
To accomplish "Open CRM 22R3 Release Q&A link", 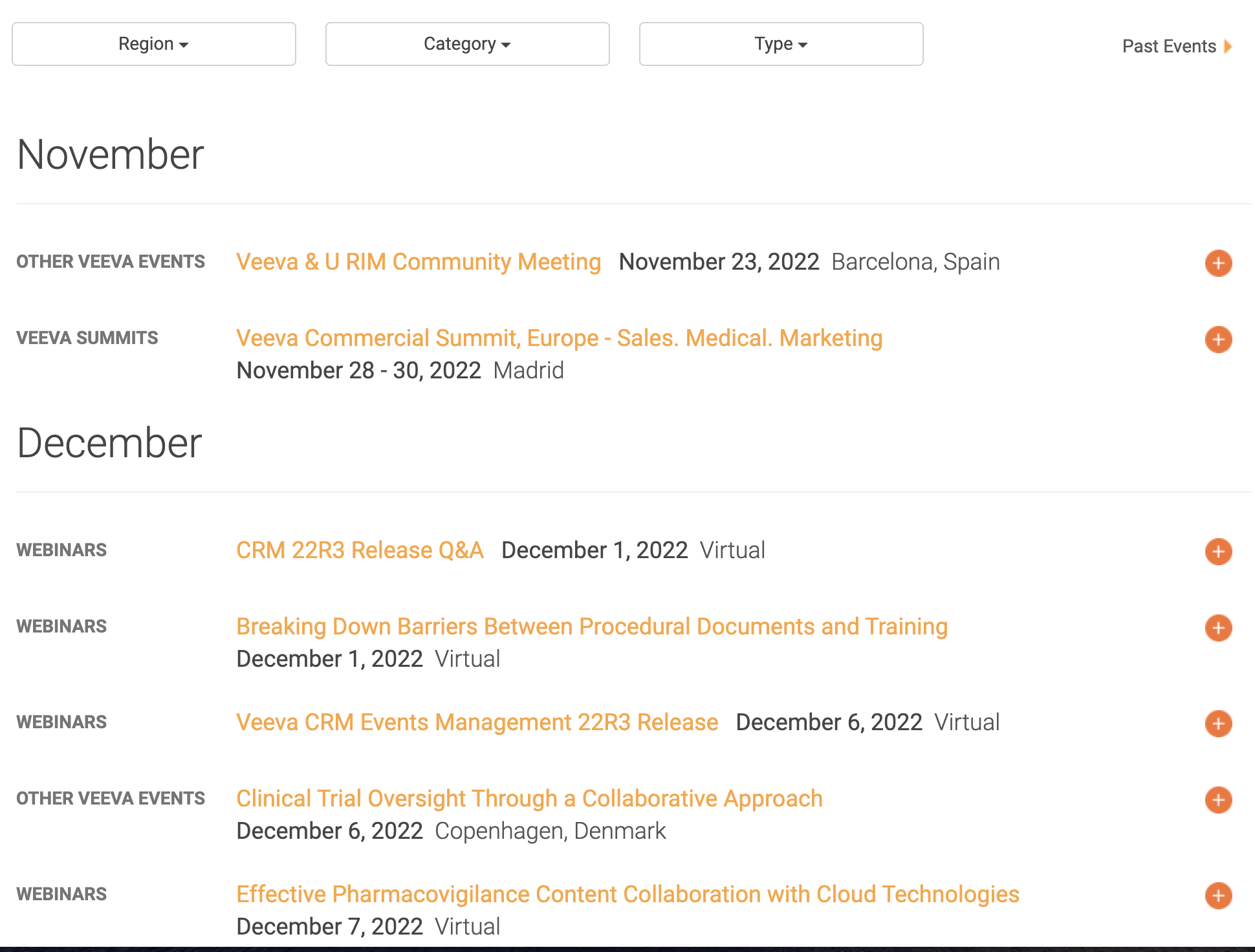I will click(360, 550).
